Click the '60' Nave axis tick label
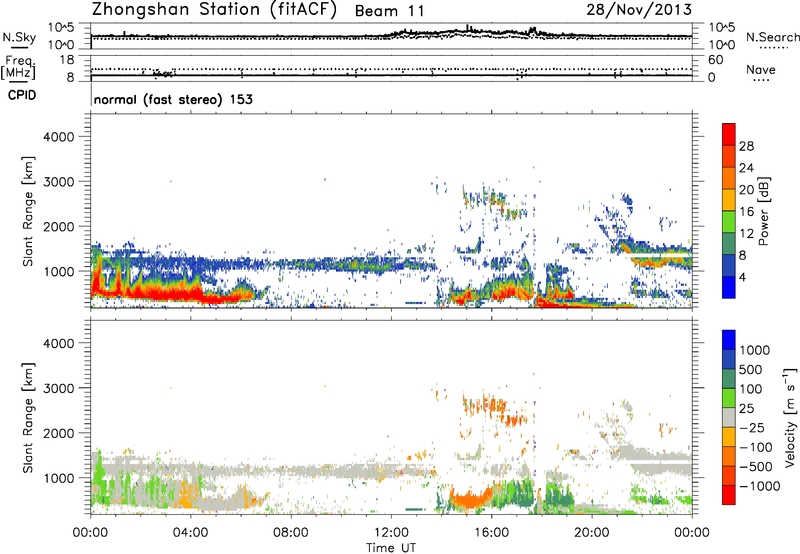 (x=715, y=60)
